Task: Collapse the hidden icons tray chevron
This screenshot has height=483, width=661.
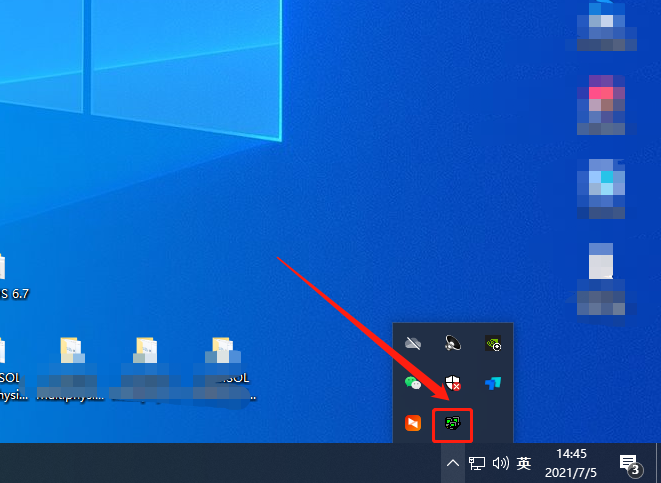Action: tap(452, 463)
